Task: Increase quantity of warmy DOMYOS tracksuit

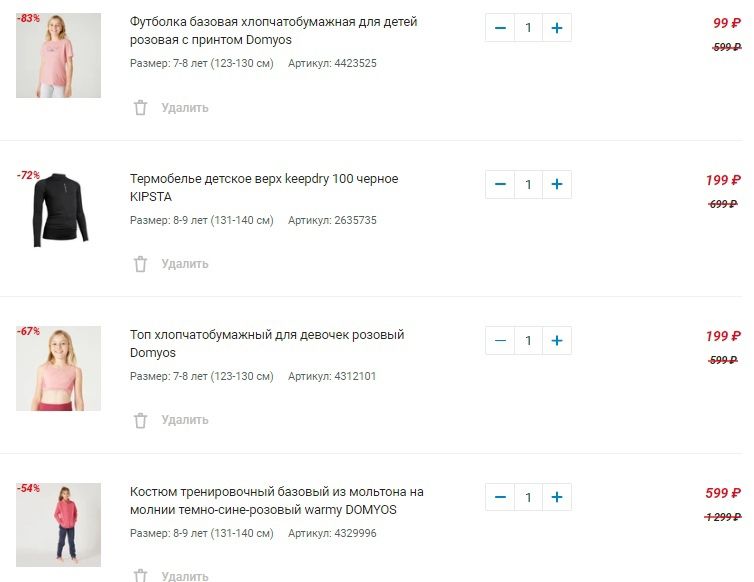Action: point(557,497)
